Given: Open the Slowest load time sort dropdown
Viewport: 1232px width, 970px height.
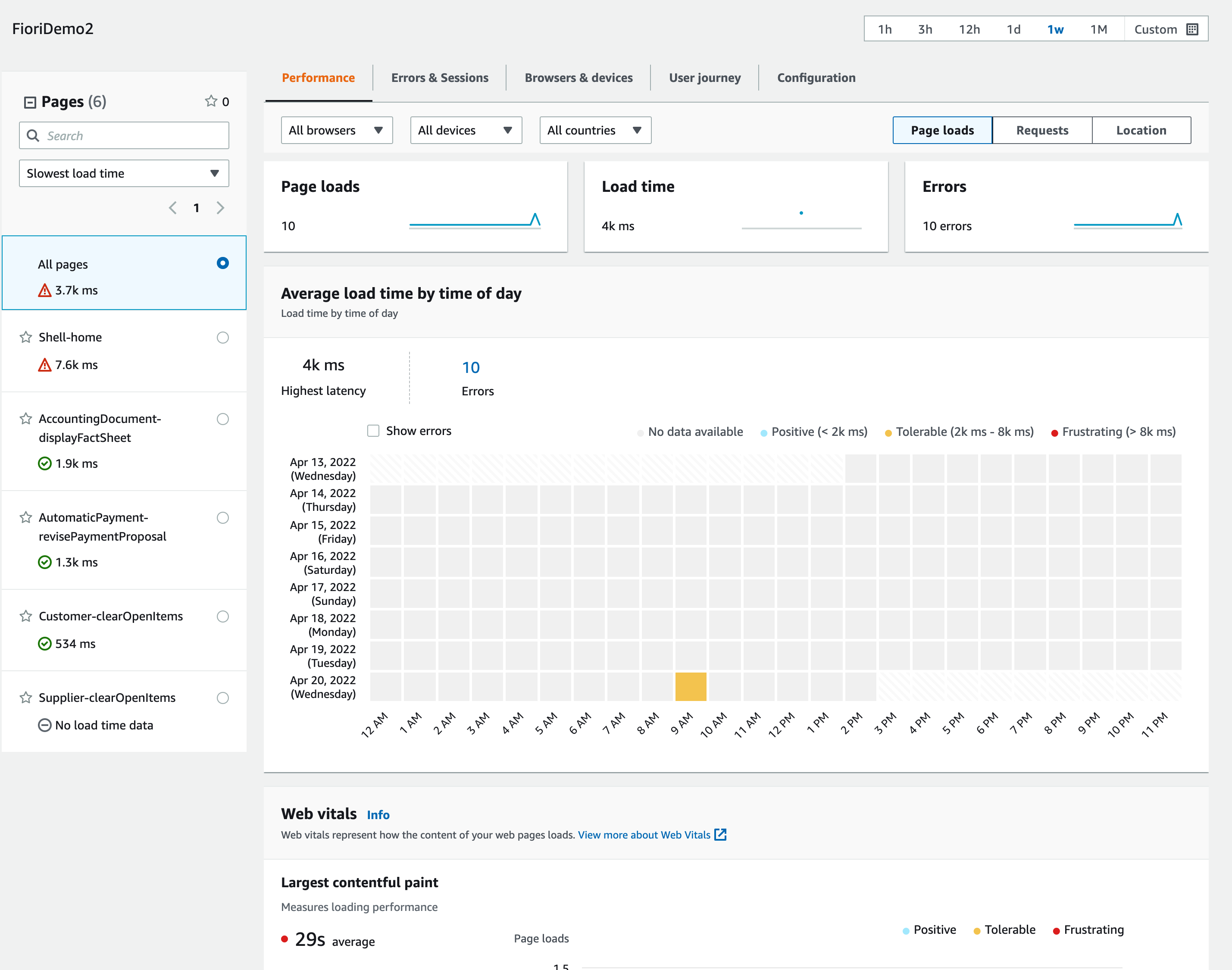Looking at the screenshot, I should click(124, 173).
